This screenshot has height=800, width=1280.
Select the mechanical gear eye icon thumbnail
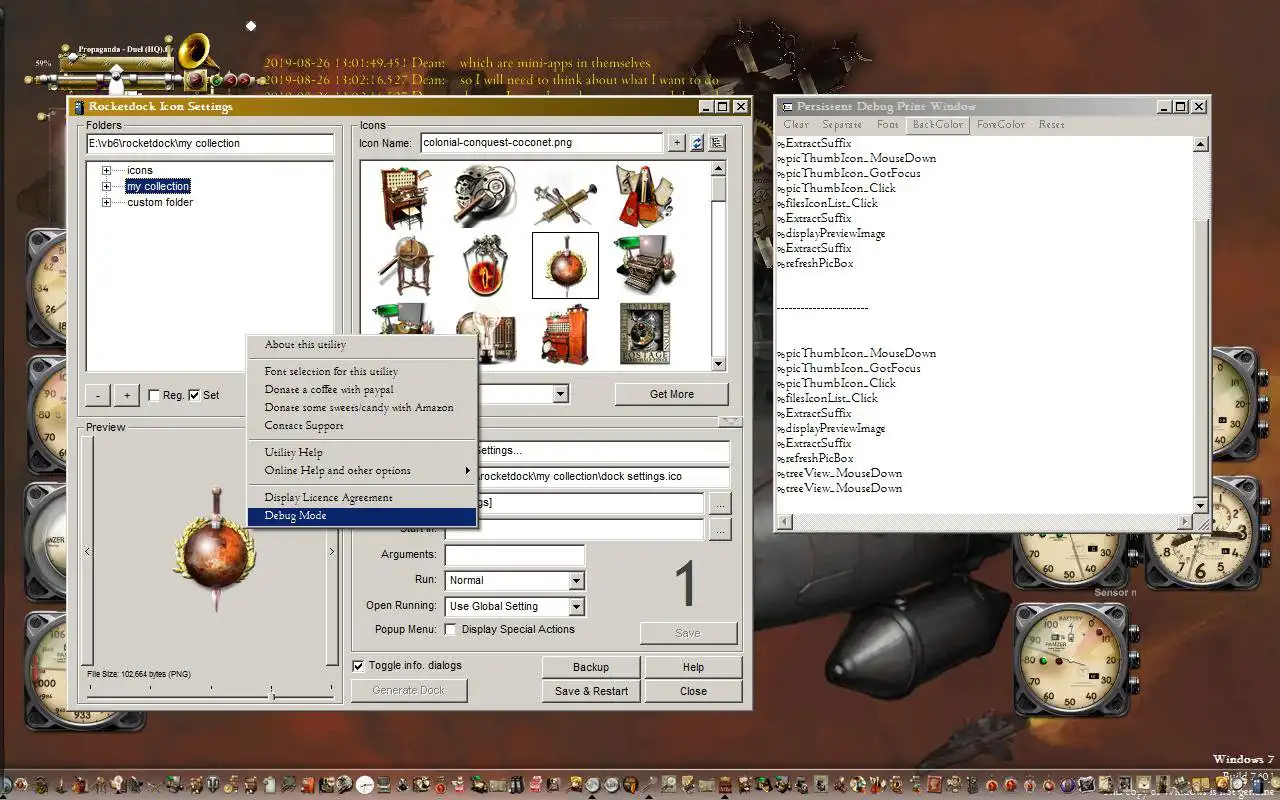[x=485, y=197]
